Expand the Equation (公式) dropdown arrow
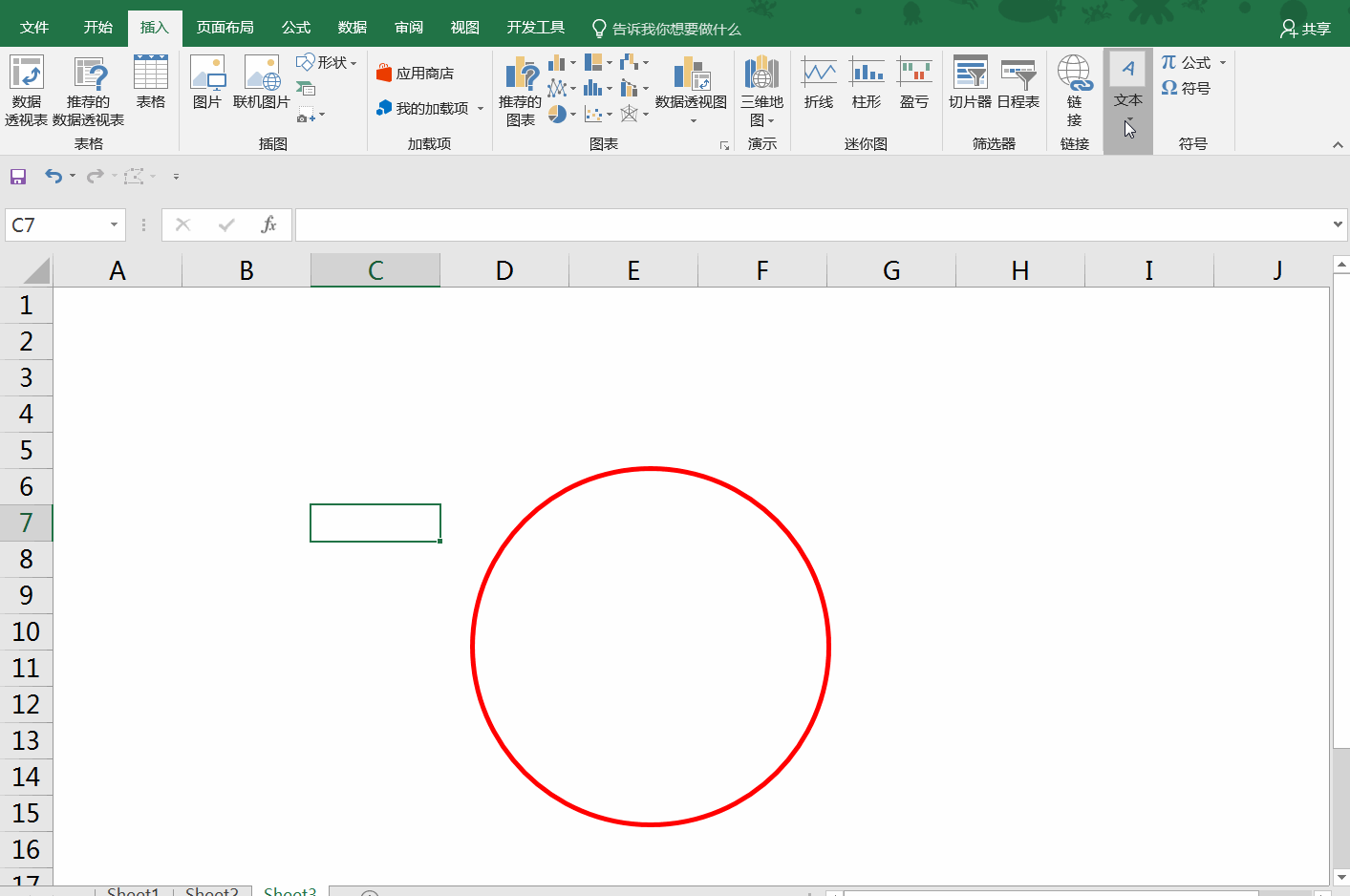Viewport: 1350px width, 896px height. pos(1223,63)
